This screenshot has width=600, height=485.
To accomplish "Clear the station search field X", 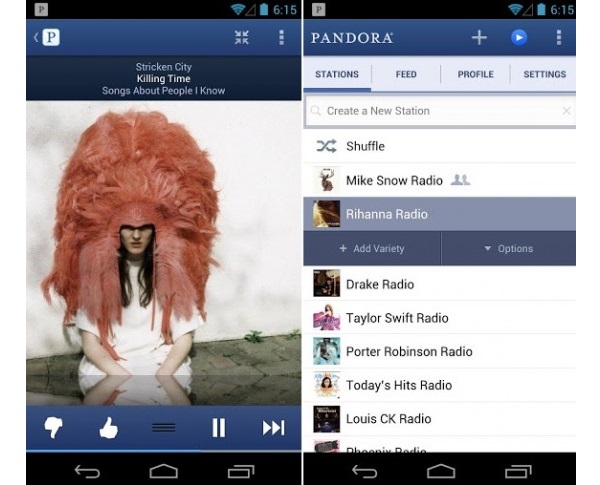I will 567,111.
